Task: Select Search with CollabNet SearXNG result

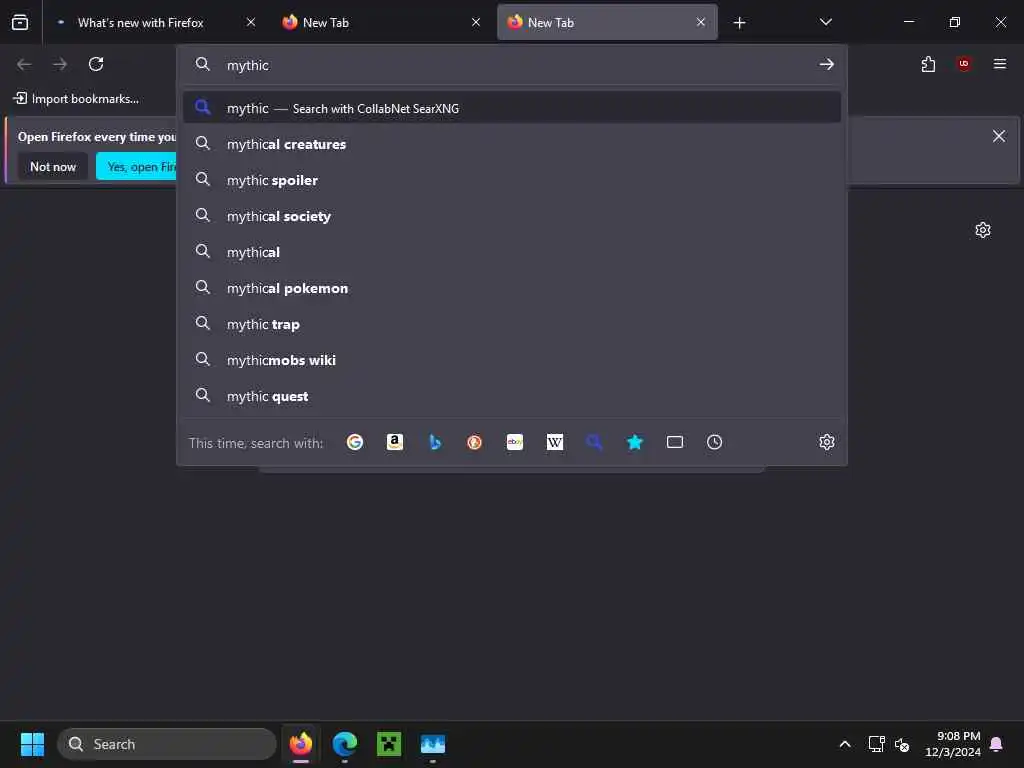Action: (512, 108)
